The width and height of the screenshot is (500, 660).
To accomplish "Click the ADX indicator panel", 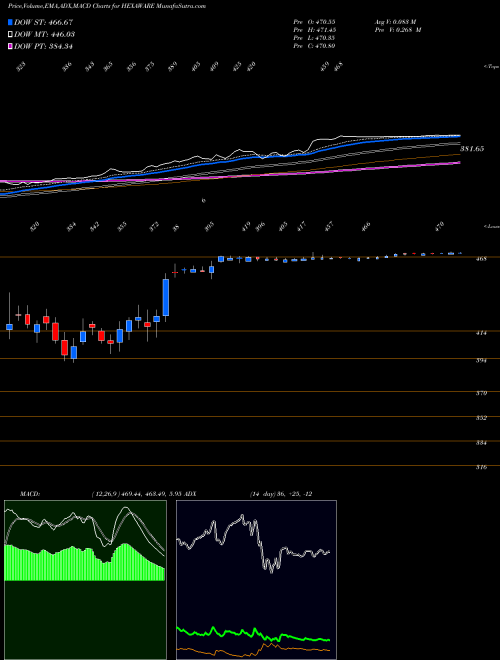I will pyautogui.click(x=256, y=580).
